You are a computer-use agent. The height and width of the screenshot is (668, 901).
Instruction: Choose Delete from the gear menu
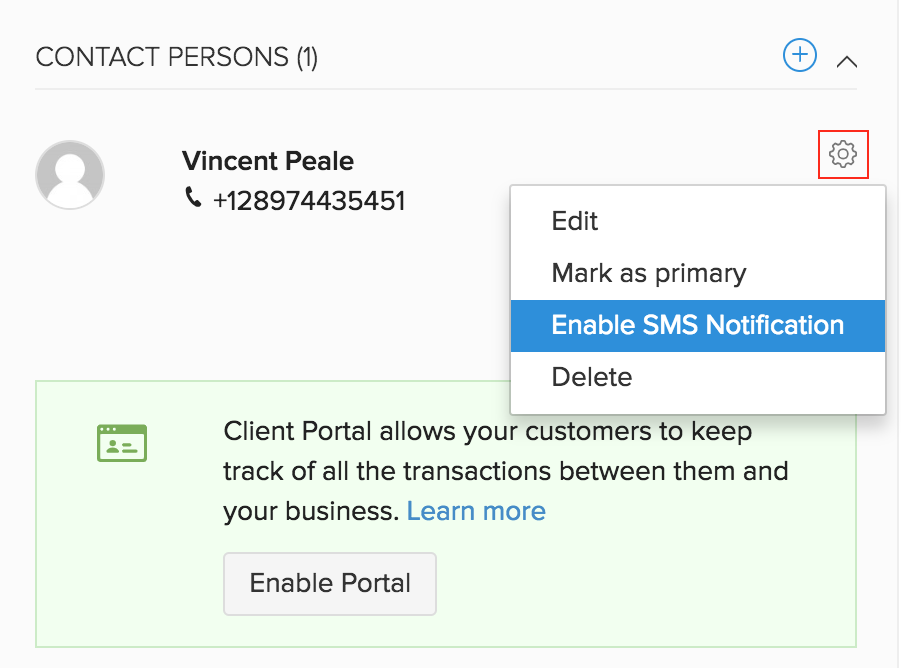pos(591,377)
